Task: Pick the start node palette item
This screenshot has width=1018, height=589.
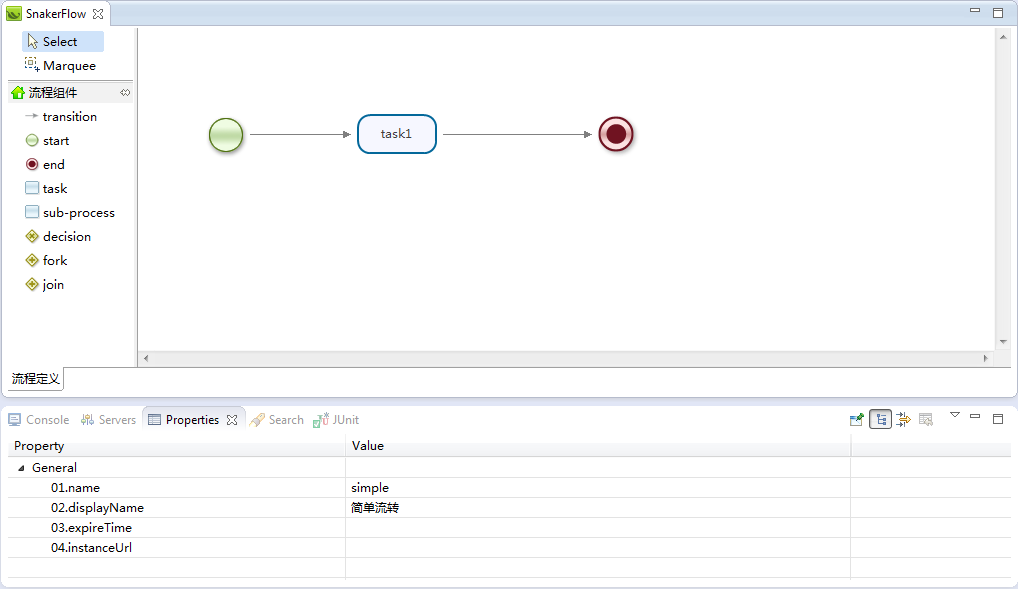Action: tap(48, 141)
